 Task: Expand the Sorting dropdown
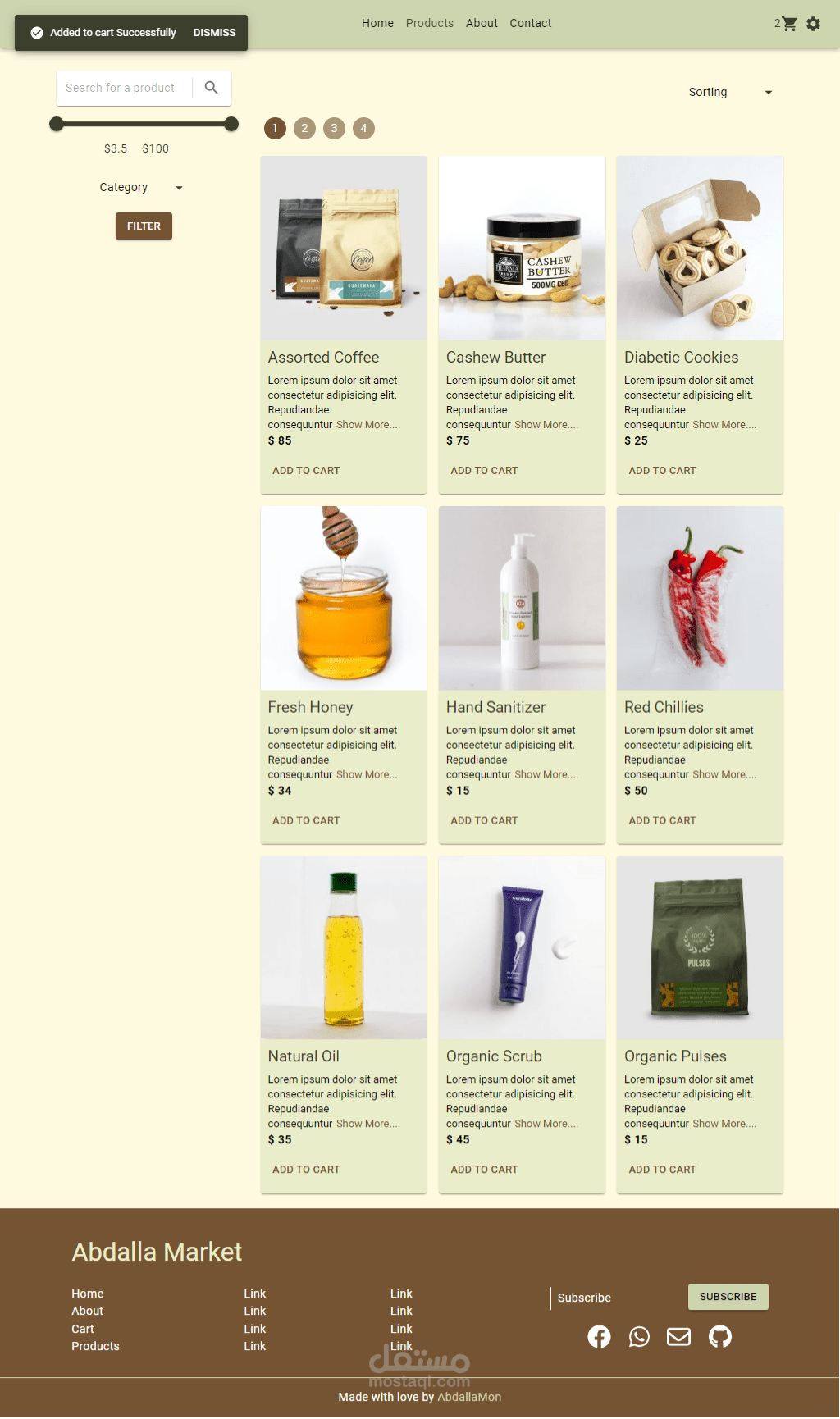click(x=730, y=93)
